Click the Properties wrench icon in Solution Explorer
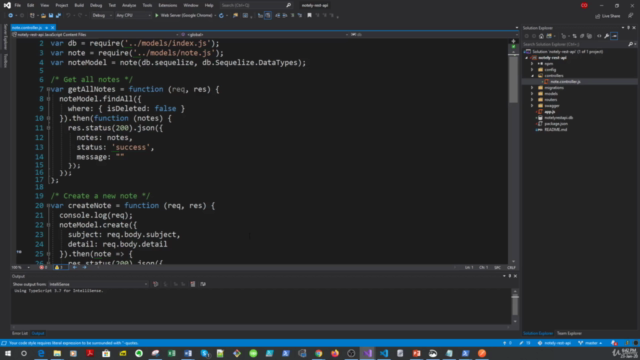 click(x=607, y=36)
